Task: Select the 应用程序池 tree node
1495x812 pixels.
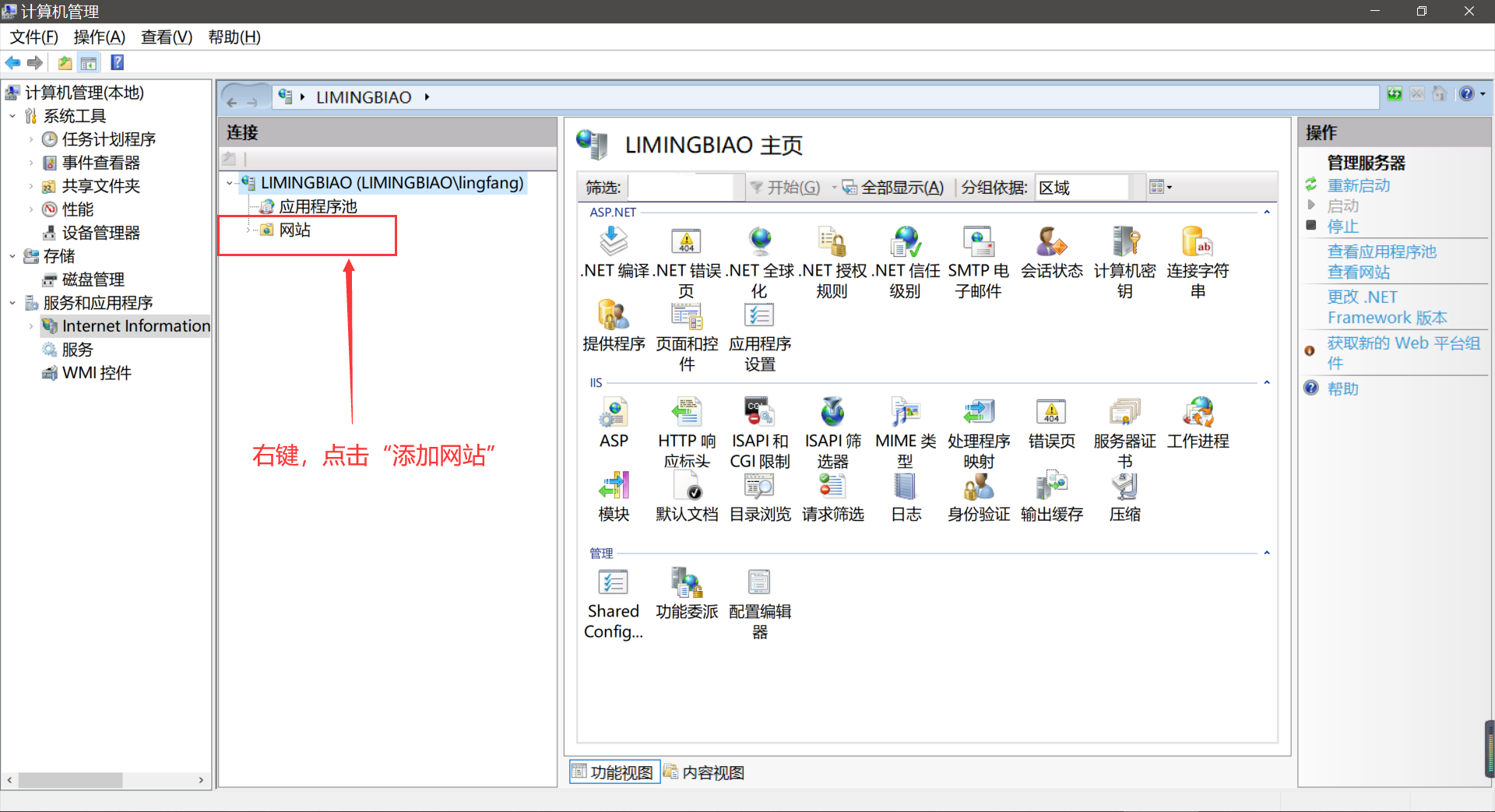Action: pyautogui.click(x=318, y=206)
